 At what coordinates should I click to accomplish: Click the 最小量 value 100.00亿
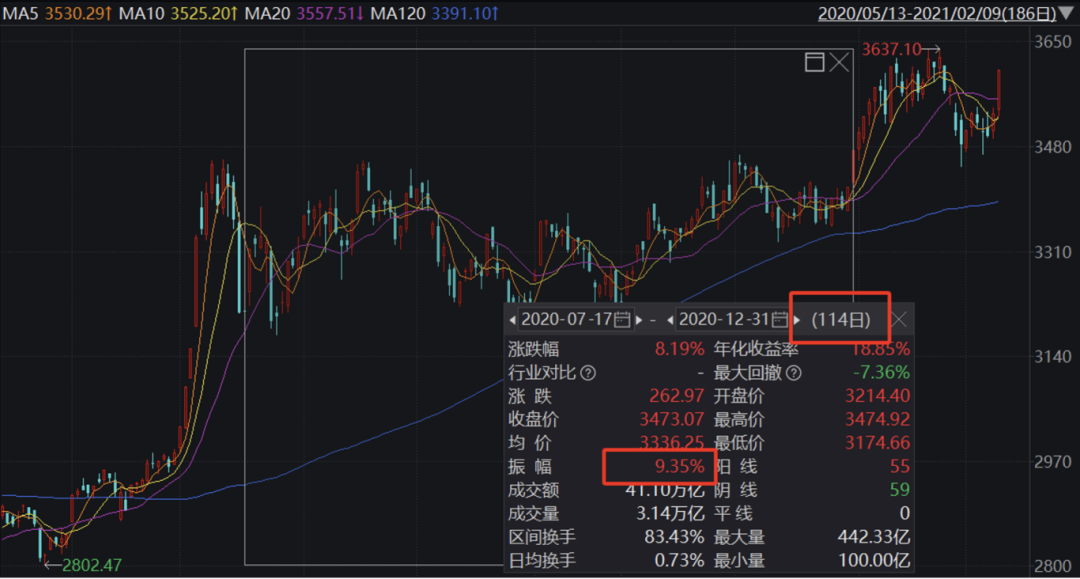click(873, 560)
